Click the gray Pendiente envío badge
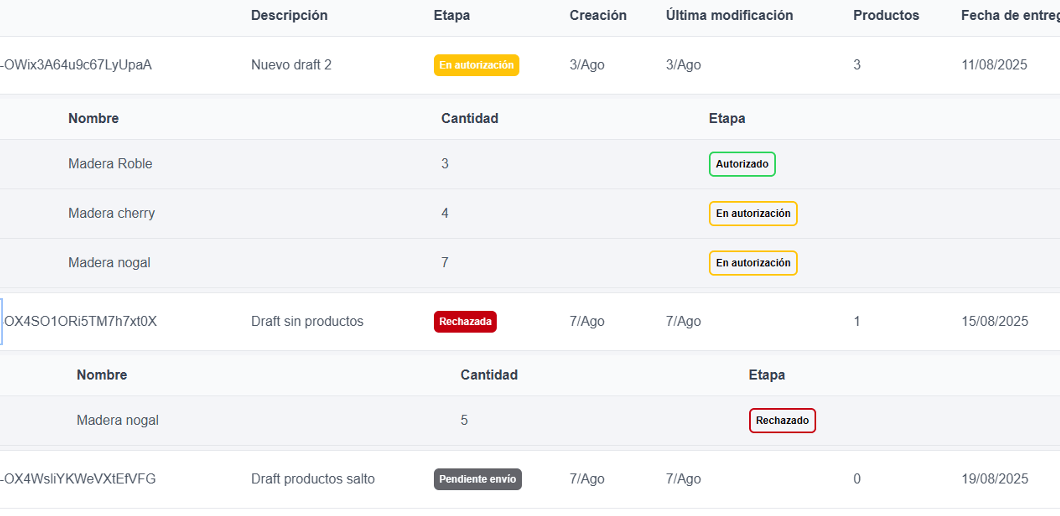 (477, 479)
